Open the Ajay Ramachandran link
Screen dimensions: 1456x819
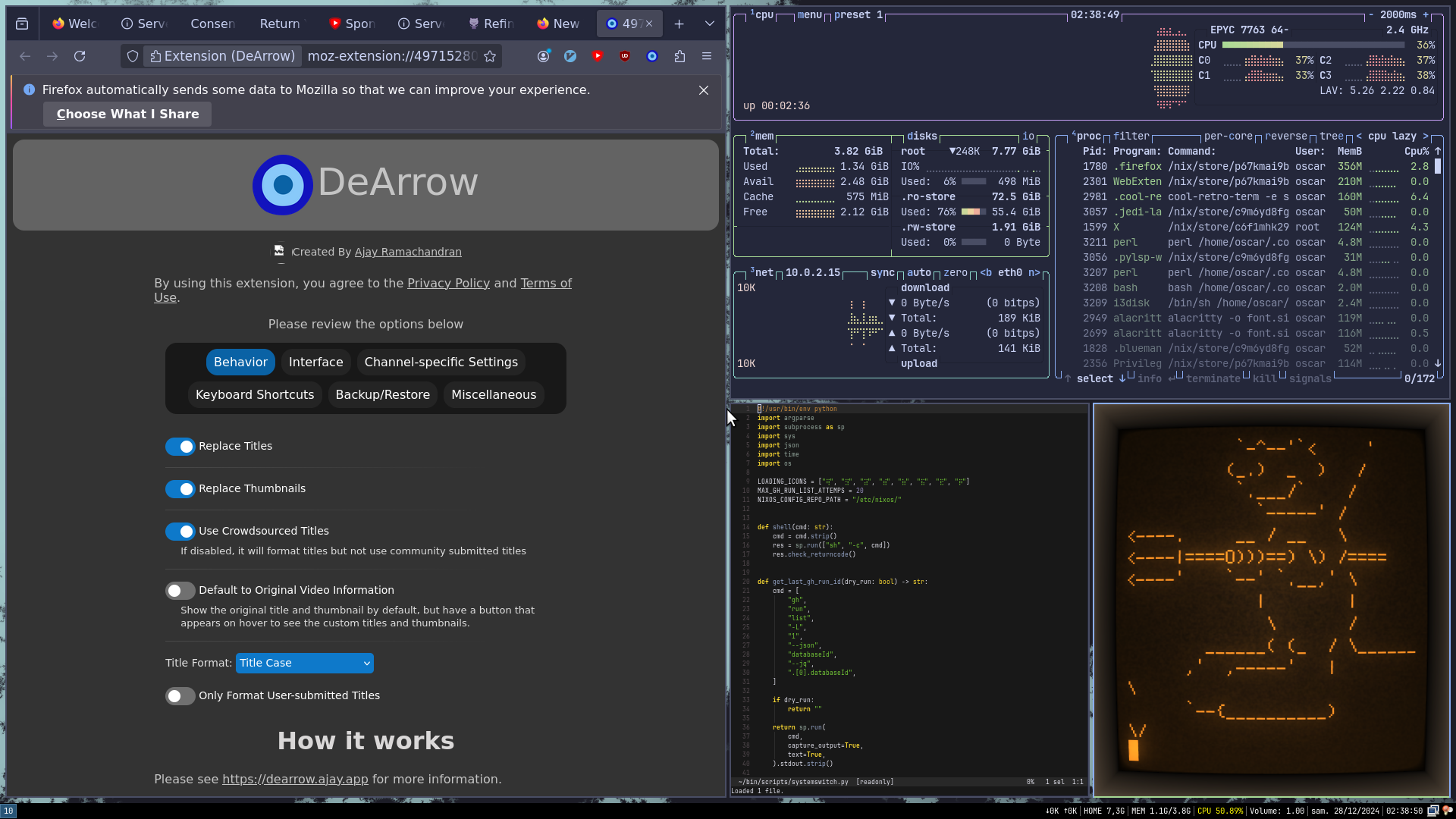pos(408,252)
